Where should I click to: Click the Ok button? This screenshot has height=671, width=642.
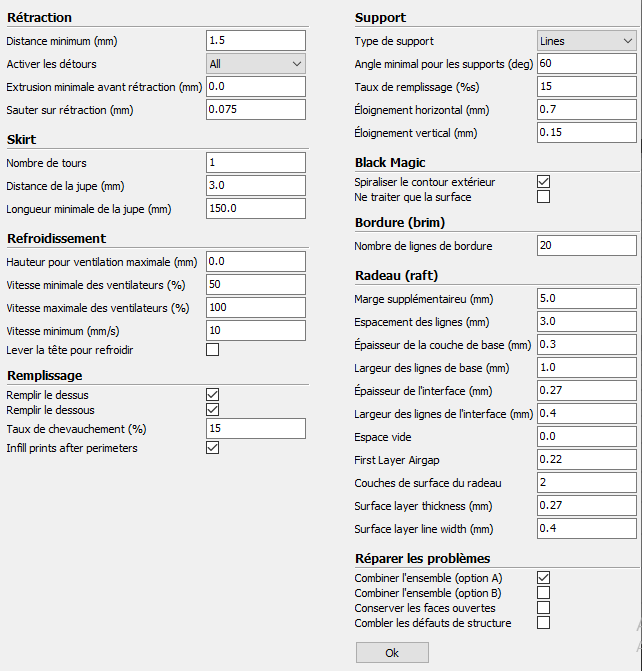pos(392,653)
